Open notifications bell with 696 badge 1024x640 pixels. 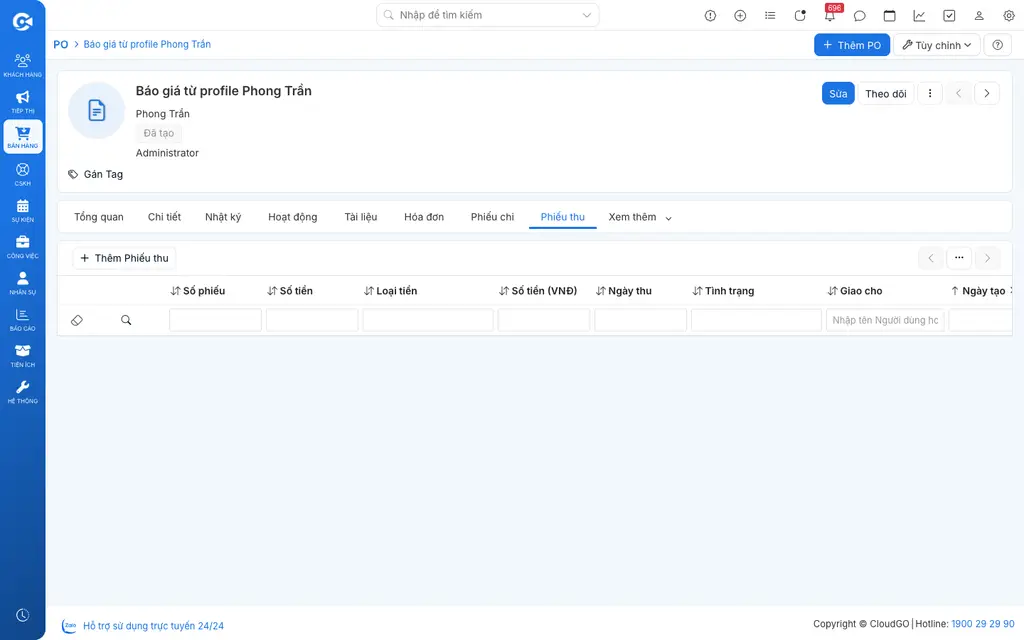point(830,15)
